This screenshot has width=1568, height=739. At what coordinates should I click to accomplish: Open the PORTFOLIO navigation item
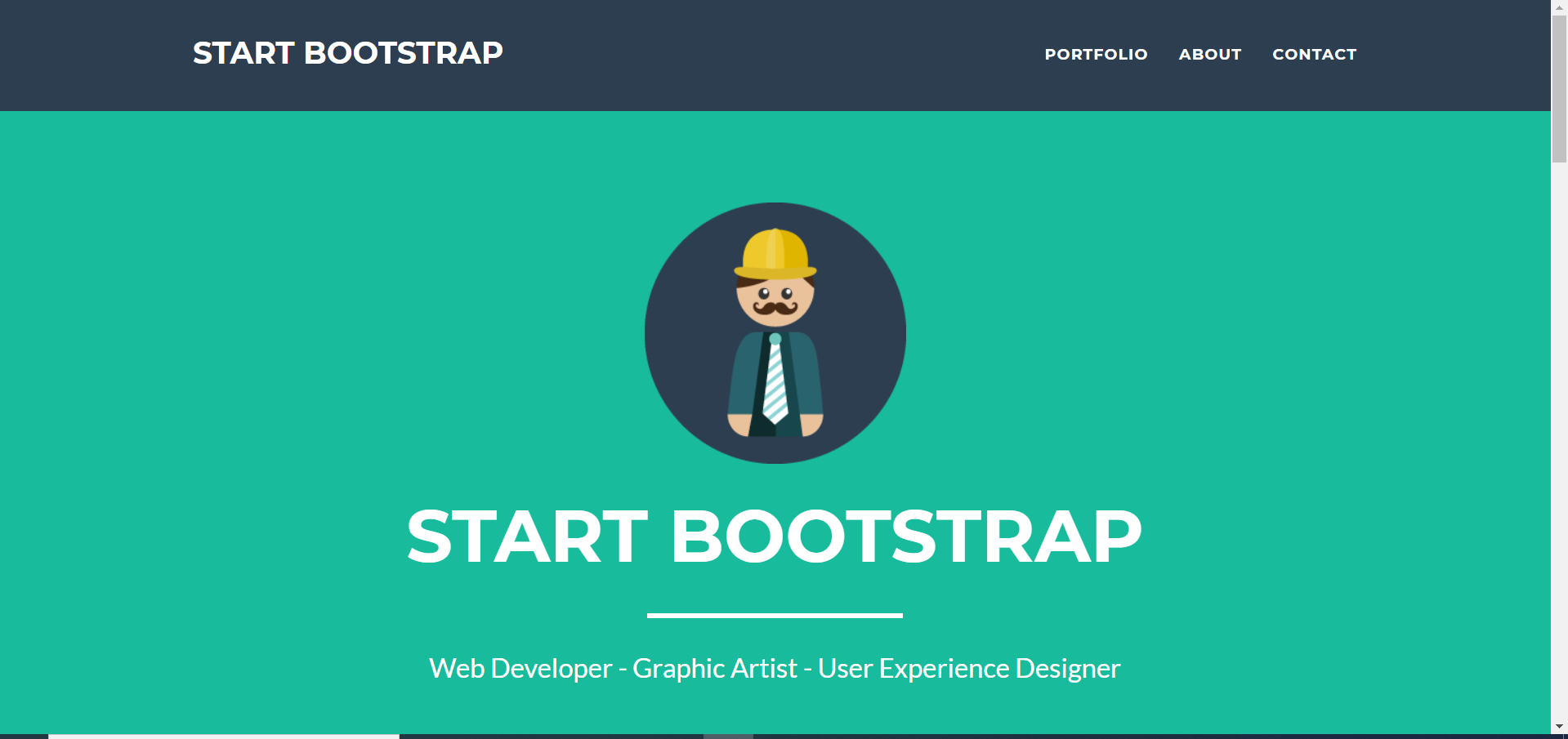[x=1096, y=55]
